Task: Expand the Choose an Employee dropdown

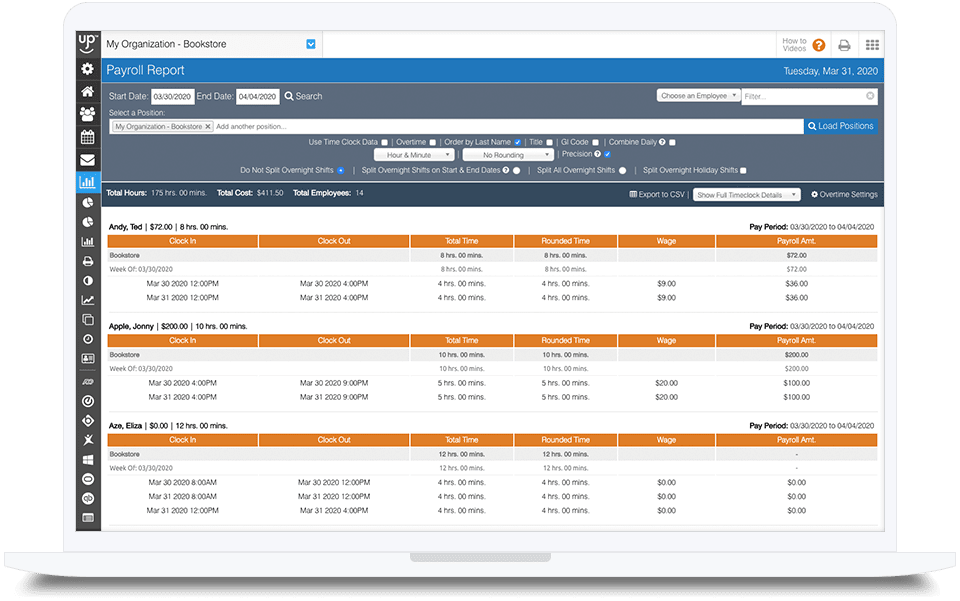Action: [698, 96]
